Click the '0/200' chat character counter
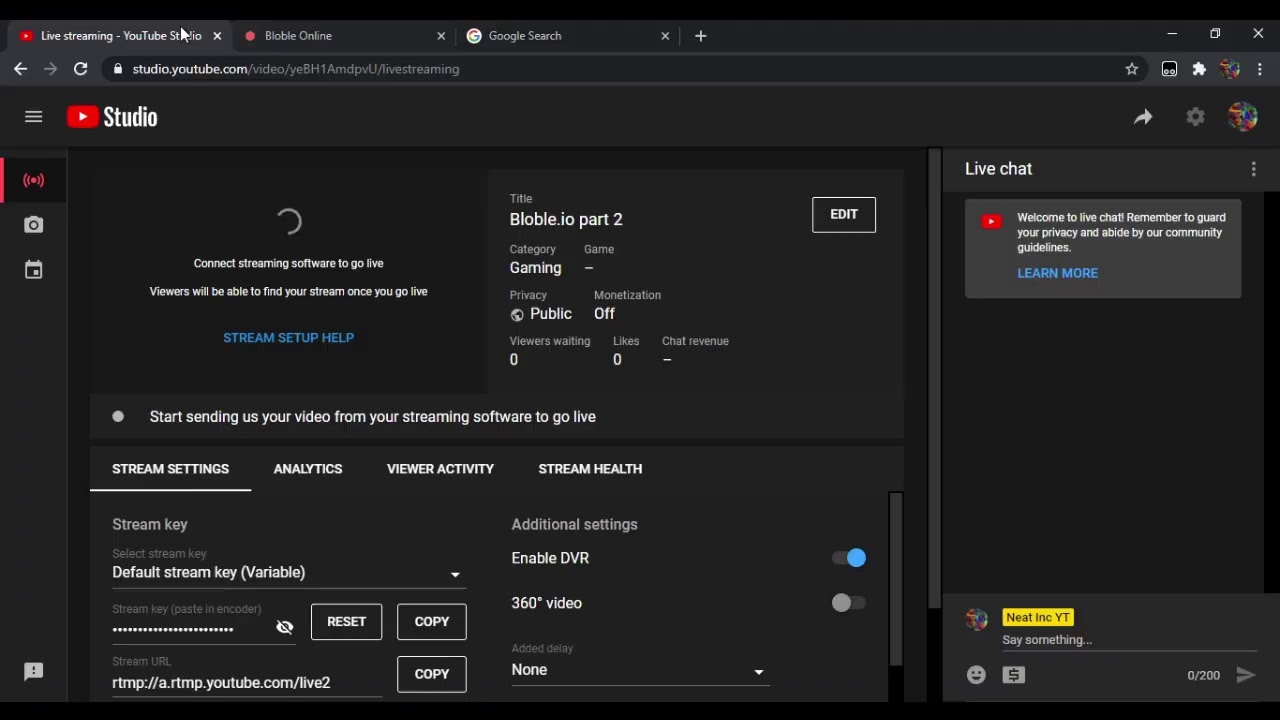Screen dimensions: 1280x720 click(1204, 676)
